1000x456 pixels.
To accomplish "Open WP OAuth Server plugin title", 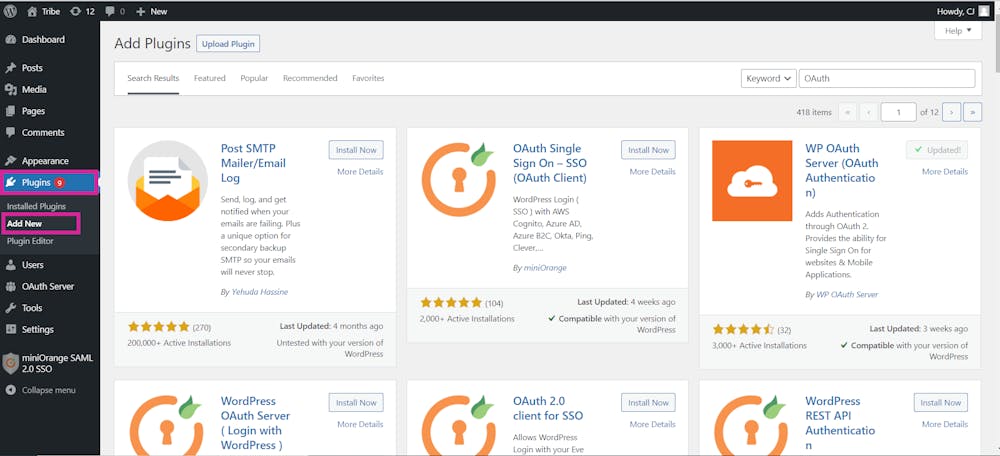I will [842, 170].
